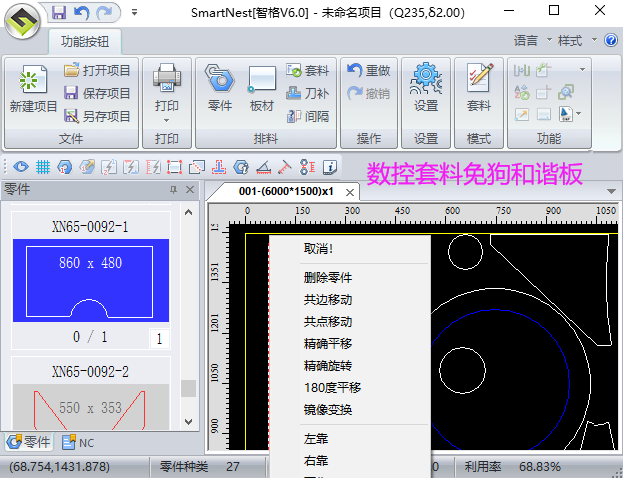623x478 pixels.
Task: Click the part move arrow icon
Action: tap(87, 167)
